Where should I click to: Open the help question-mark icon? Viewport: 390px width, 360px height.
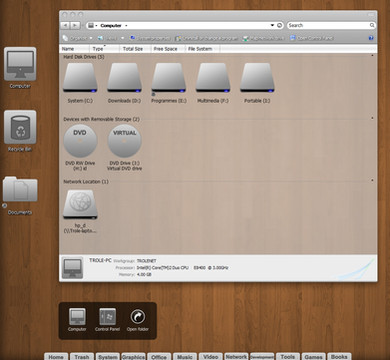[x=371, y=38]
